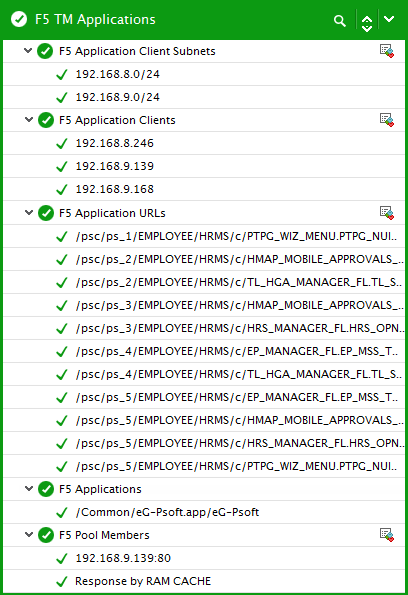Select the ps_1 PTPG_WIZ_MENU URL entry
Image resolution: width=408 pixels, height=595 pixels.
[x=204, y=236]
